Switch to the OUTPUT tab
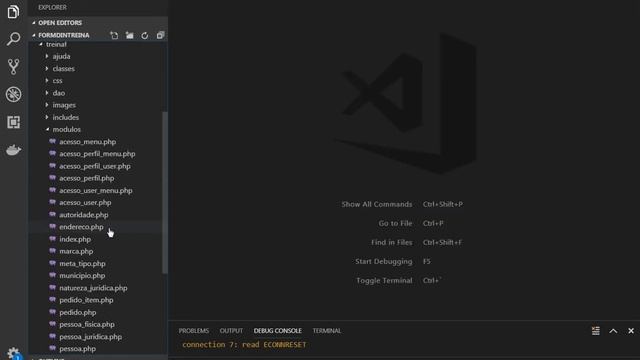Viewport: 640px width, 360px height. 231,331
